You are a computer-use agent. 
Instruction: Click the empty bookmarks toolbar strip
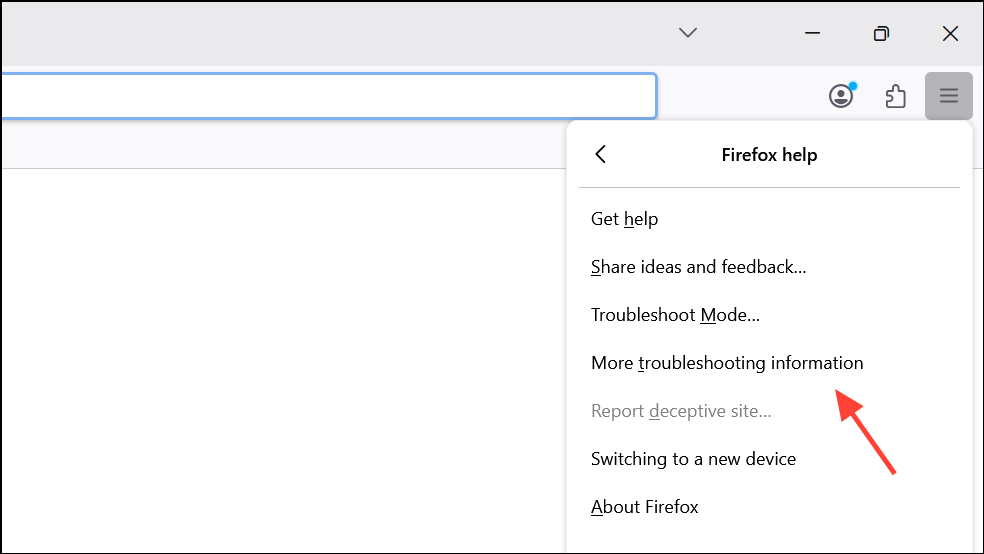click(280, 145)
